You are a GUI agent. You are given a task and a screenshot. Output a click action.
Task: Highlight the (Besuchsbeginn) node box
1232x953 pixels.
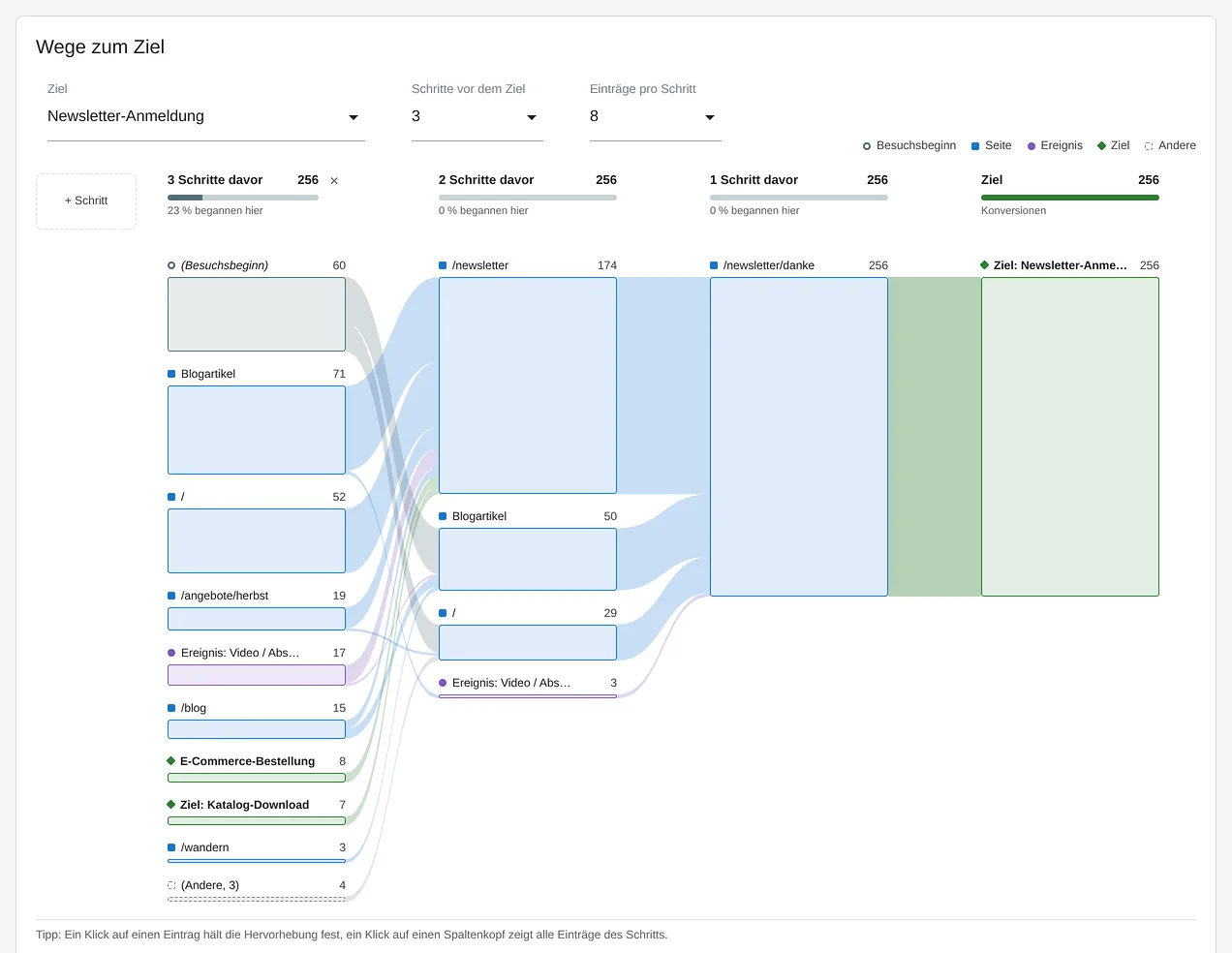point(257,315)
